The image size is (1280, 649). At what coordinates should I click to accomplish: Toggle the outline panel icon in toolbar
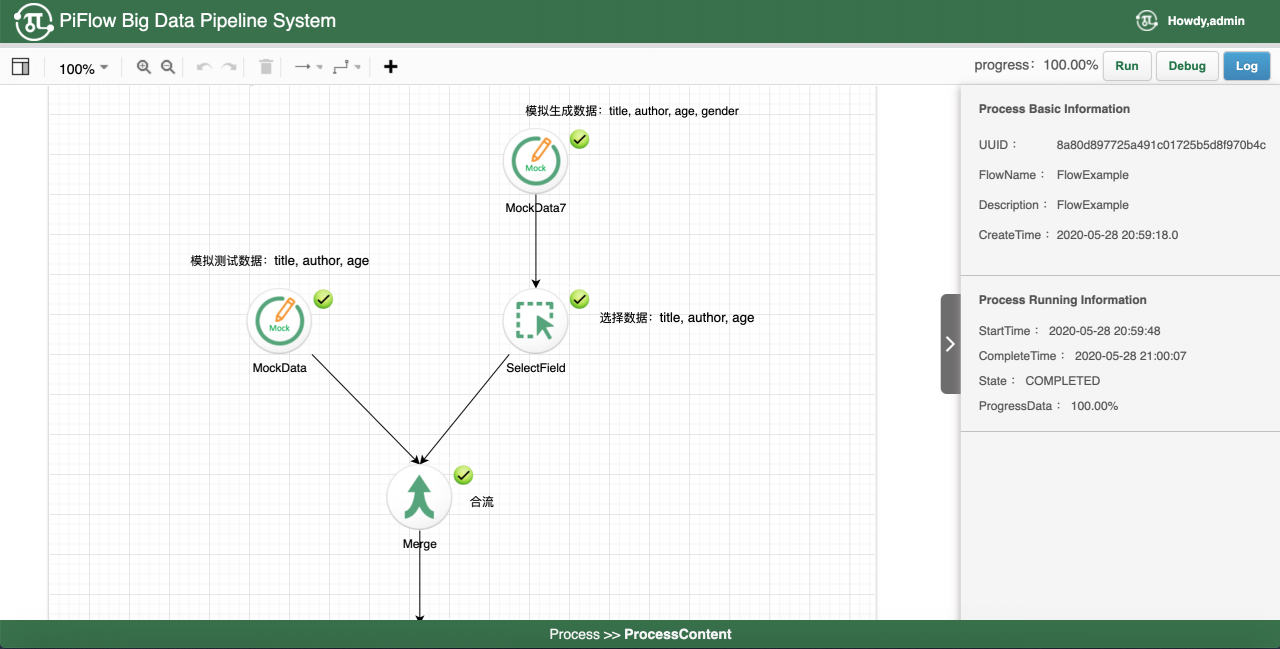tap(20, 67)
